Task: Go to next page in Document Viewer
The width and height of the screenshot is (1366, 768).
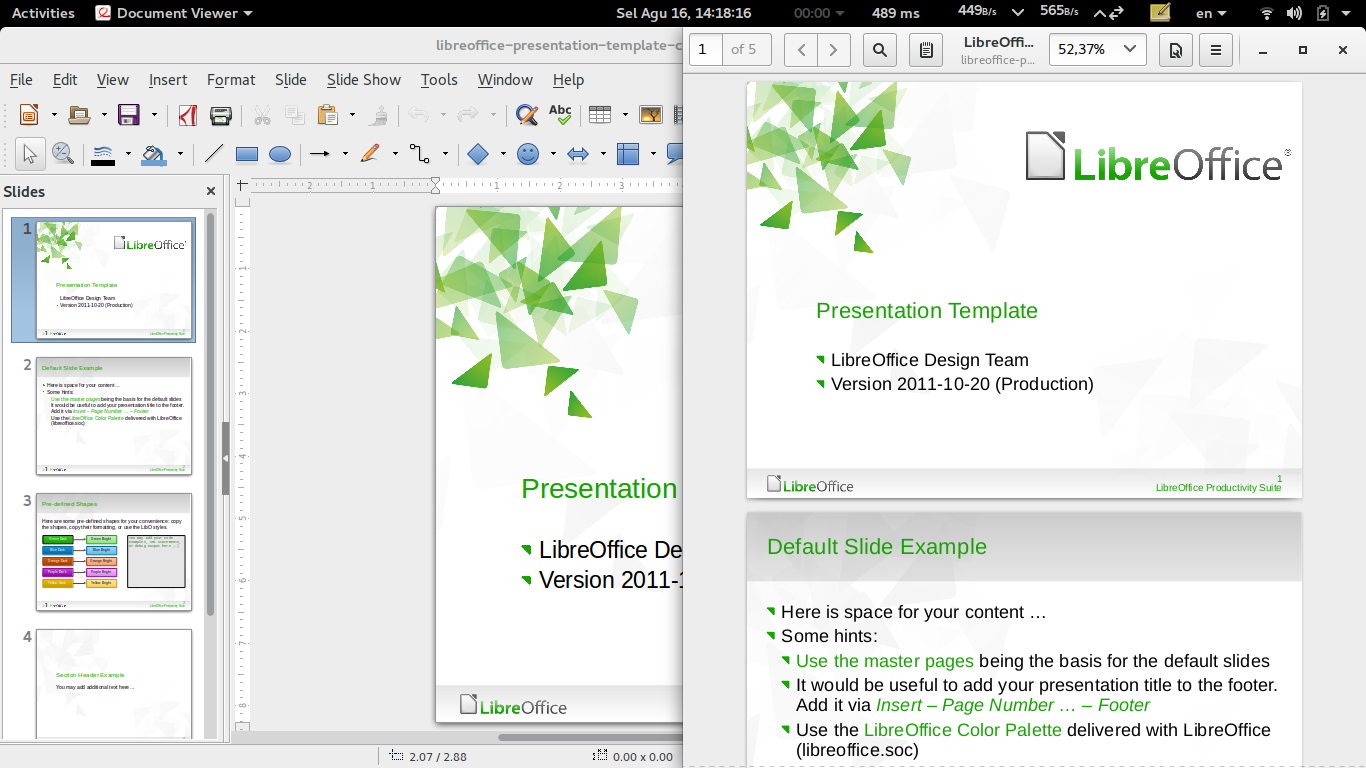Action: tap(834, 49)
